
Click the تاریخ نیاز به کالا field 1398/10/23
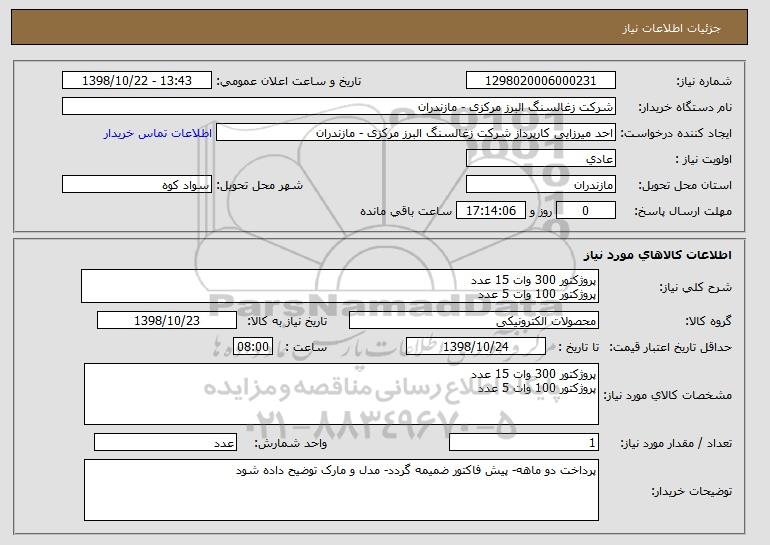(x=167, y=321)
